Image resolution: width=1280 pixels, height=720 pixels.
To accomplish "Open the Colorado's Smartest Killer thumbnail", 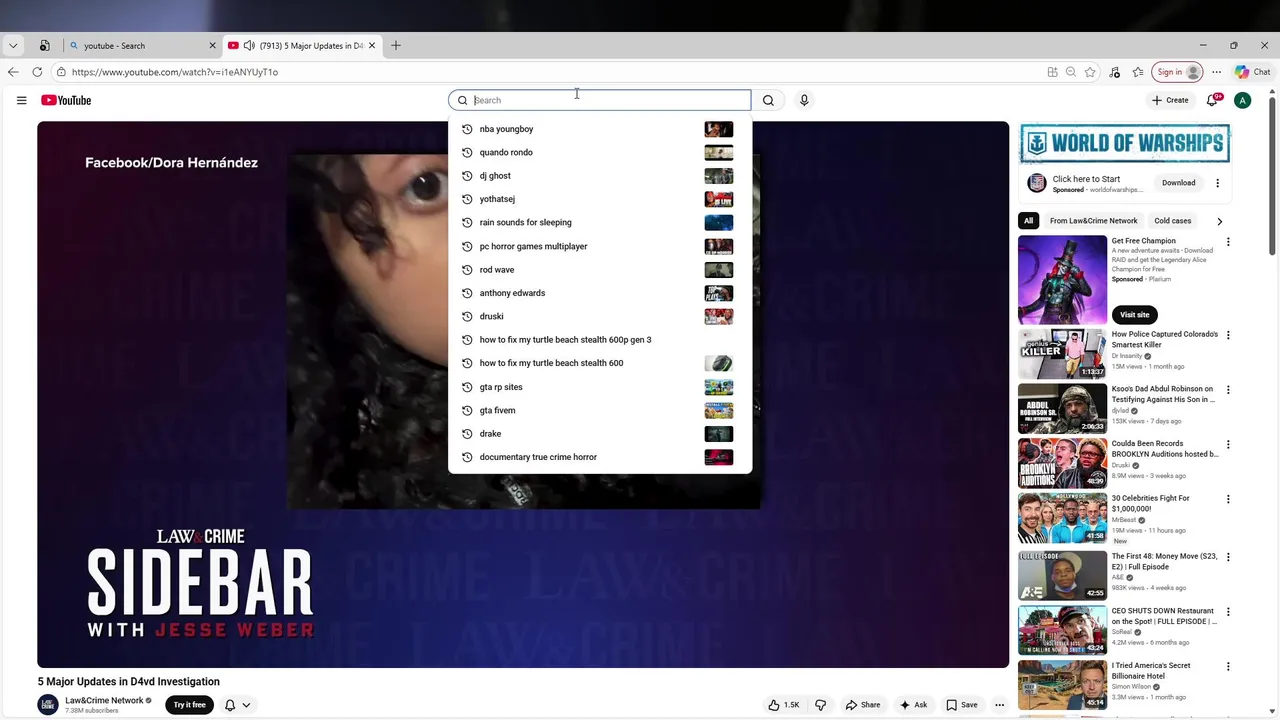I will [x=1062, y=353].
